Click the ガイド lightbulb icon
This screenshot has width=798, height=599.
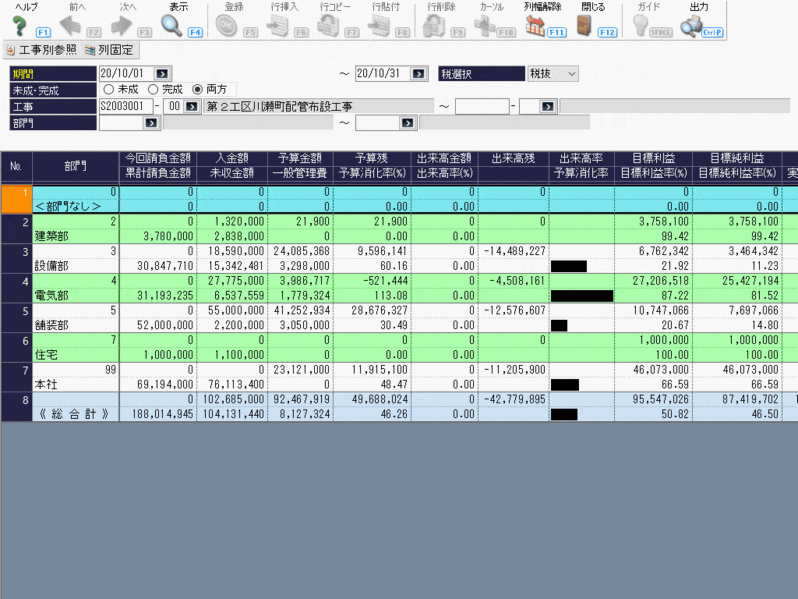(x=640, y=26)
